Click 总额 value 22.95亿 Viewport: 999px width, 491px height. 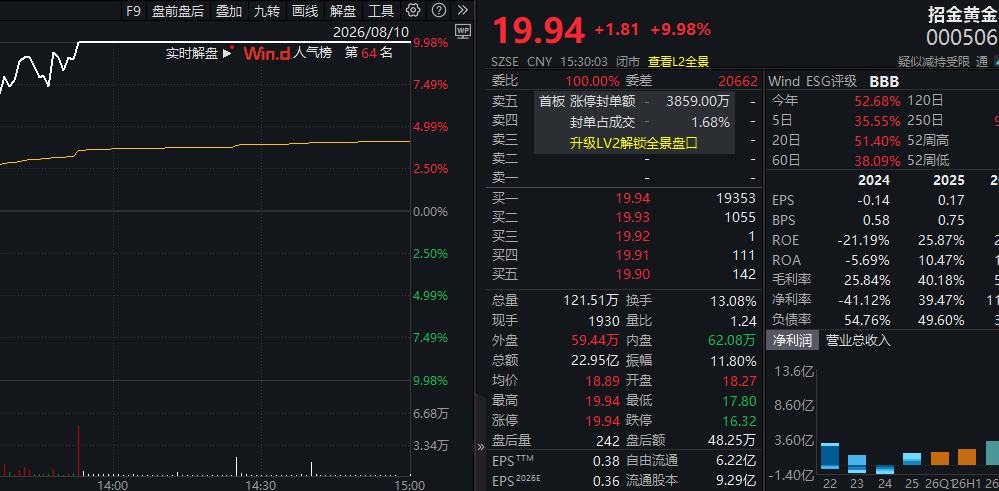point(595,361)
